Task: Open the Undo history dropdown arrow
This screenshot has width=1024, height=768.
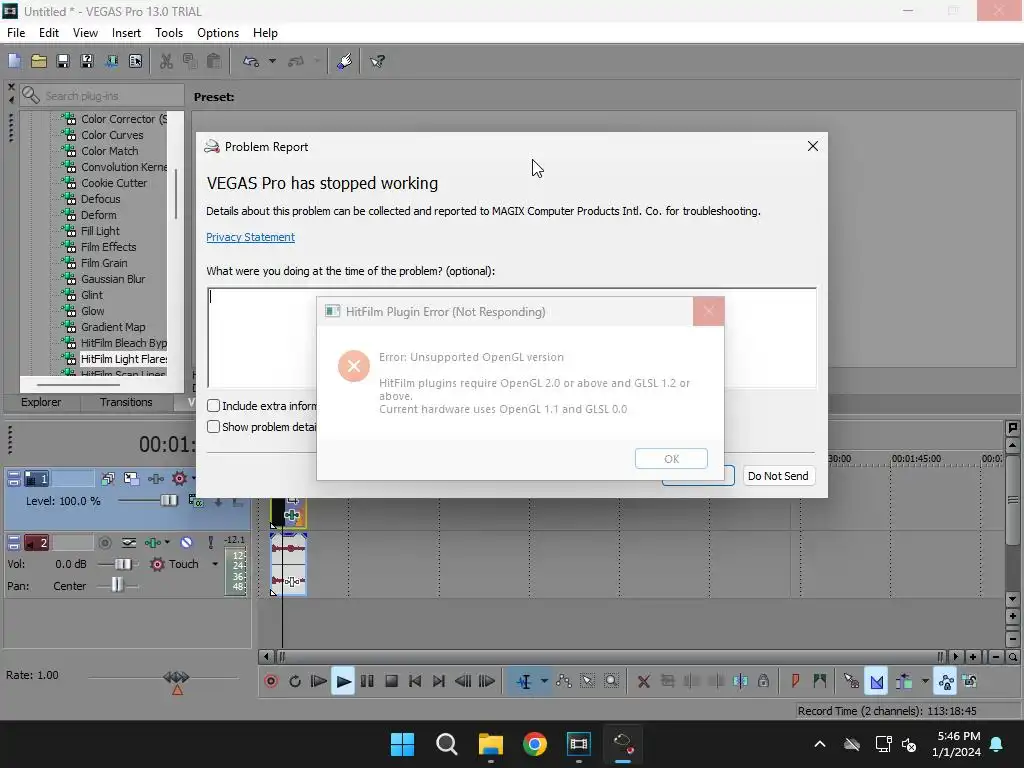Action: 272,61
